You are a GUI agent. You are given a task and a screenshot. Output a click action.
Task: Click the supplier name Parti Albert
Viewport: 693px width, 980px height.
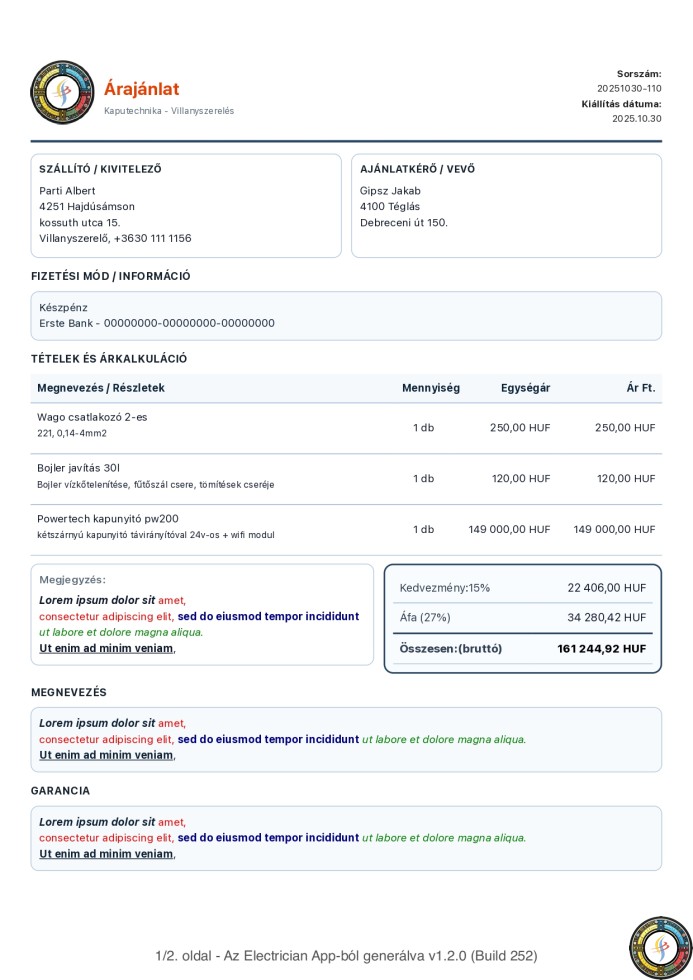click(x=67, y=191)
